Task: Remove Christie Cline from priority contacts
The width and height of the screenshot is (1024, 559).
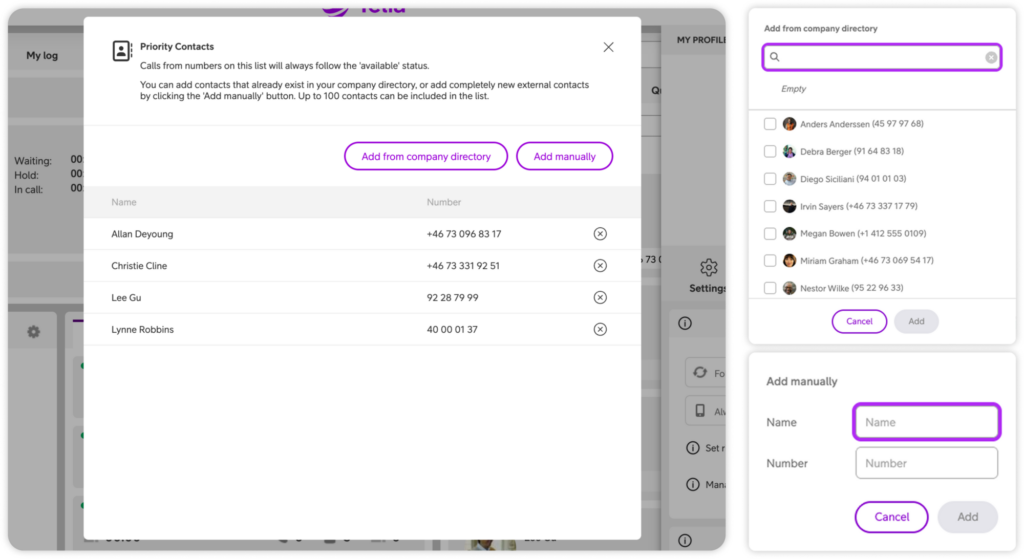Action: (x=600, y=266)
